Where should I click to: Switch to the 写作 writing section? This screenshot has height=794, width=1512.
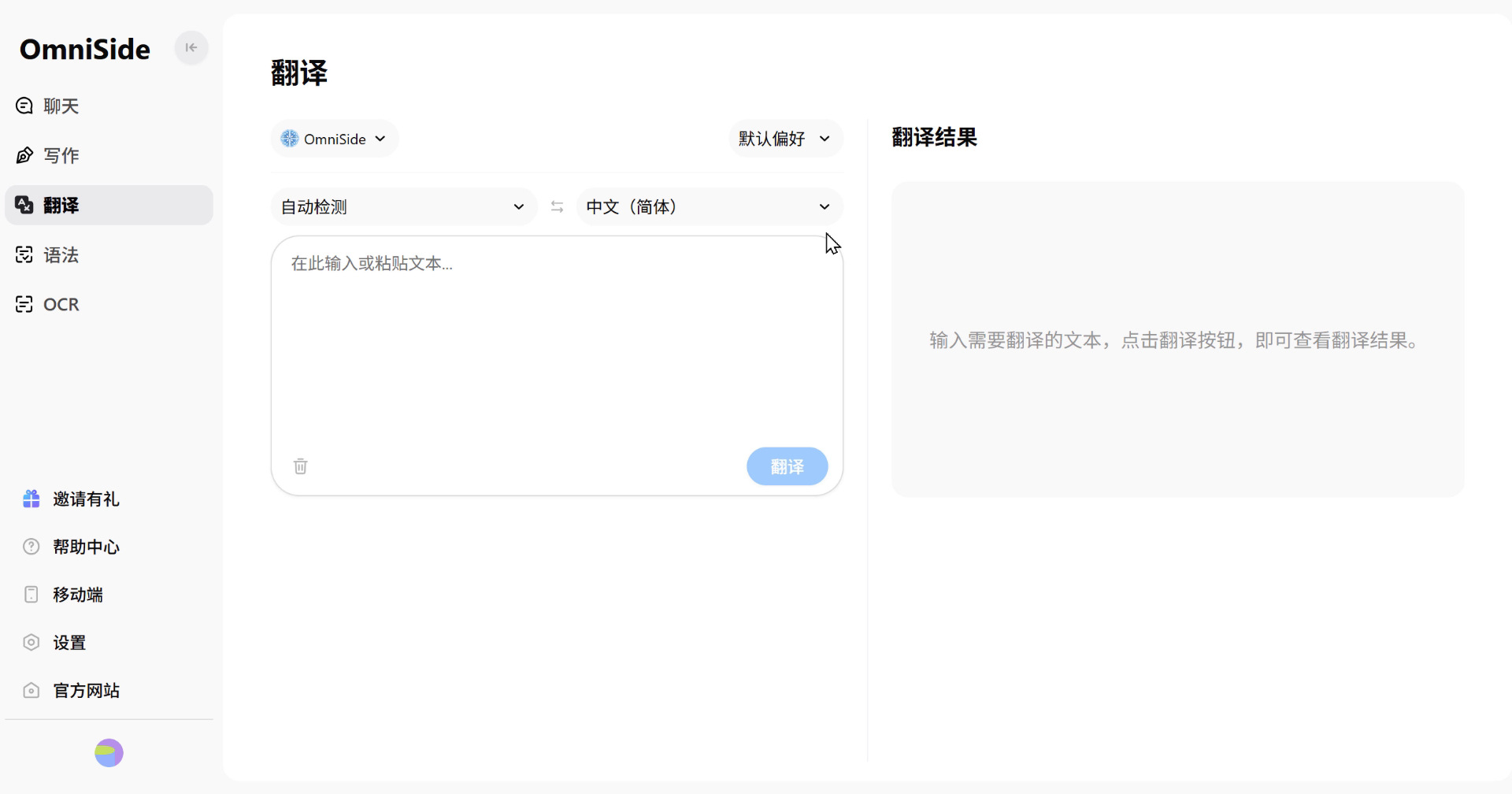tap(61, 156)
